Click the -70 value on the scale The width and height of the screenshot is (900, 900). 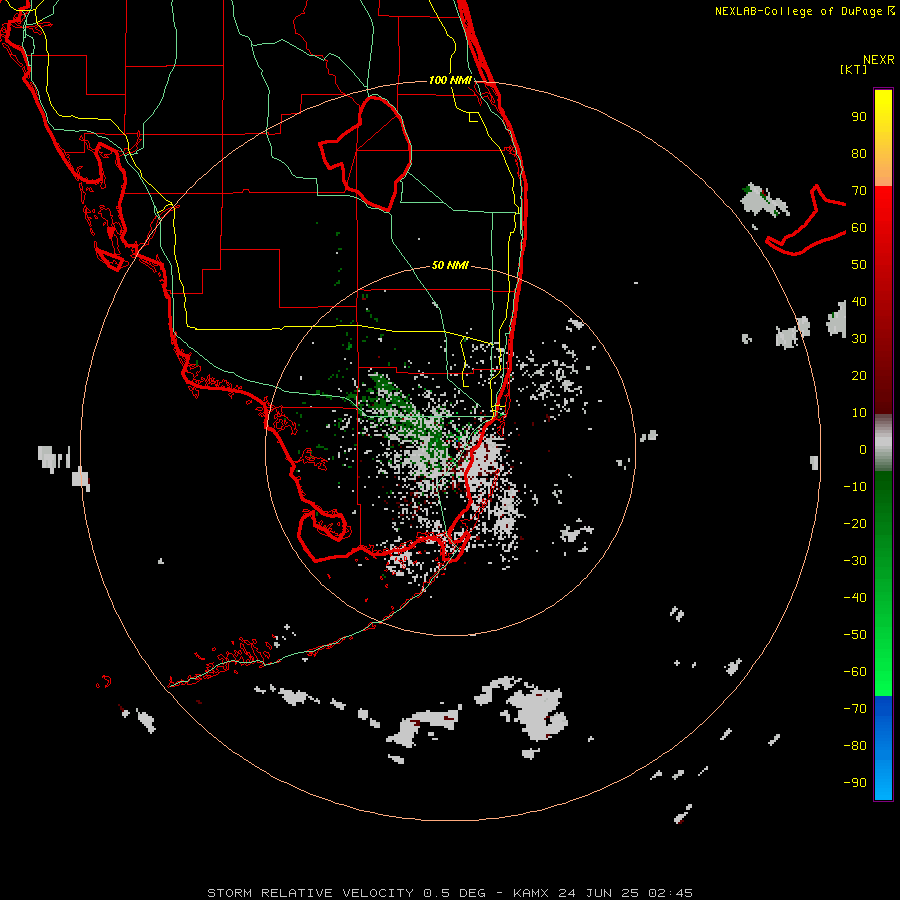coord(855,708)
